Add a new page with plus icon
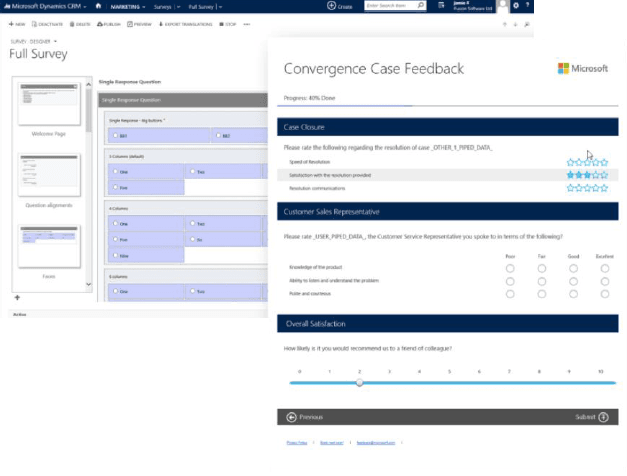This screenshot has width=627, height=476. (x=16, y=297)
